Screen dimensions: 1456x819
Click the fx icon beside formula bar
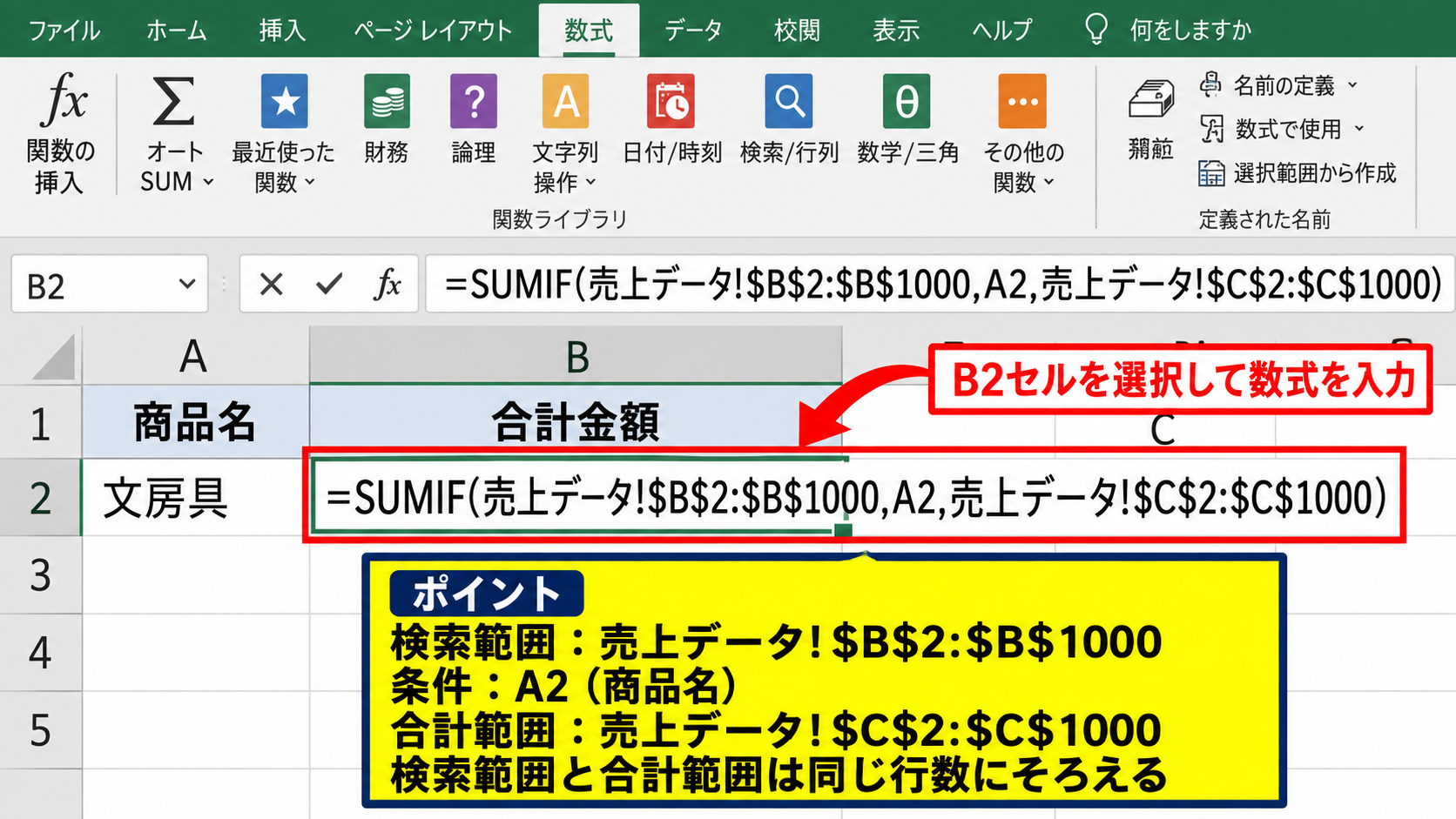[388, 284]
